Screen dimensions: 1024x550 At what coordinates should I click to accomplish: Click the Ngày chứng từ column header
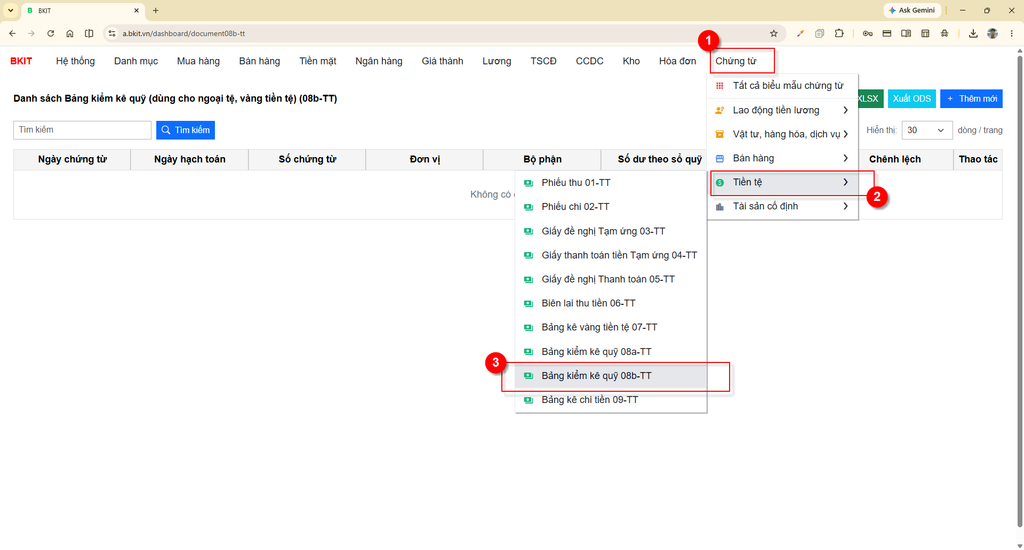72,159
